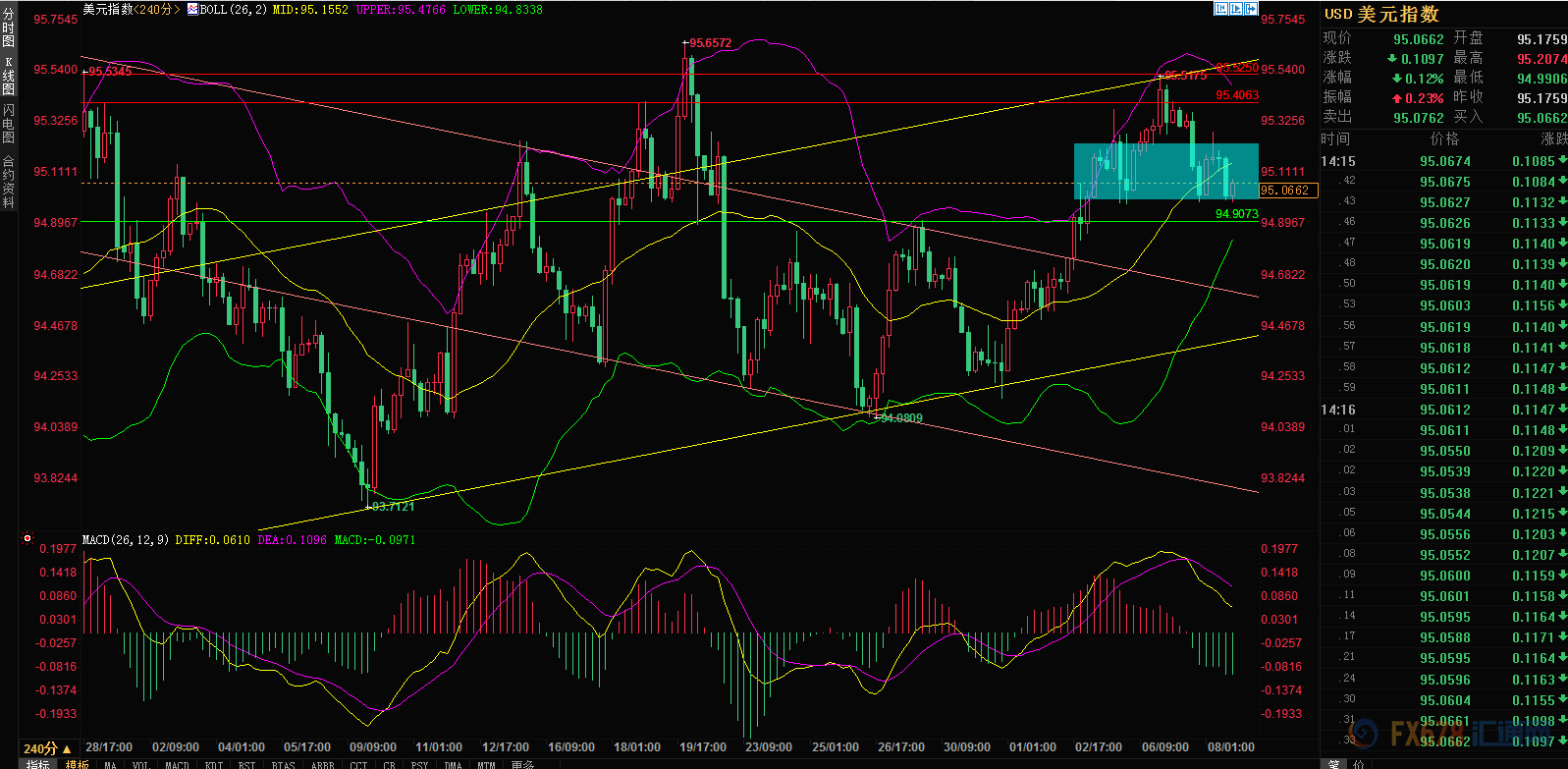This screenshot has width=1568, height=769.
Task: Choose the KDJ indicator button
Action: pyautogui.click(x=213, y=764)
